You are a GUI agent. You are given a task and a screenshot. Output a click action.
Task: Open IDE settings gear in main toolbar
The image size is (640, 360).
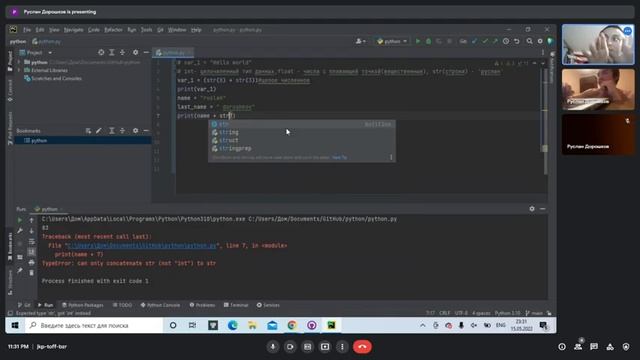pos(540,41)
